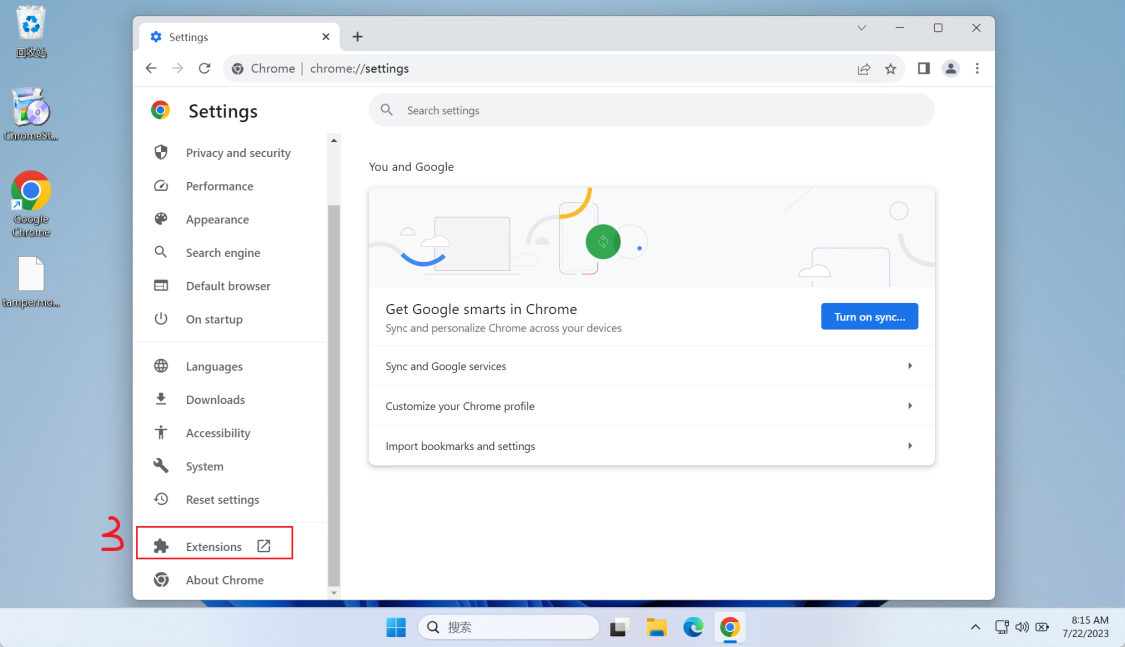1125x647 pixels.
Task: Maximize the Chrome window
Action: point(938,28)
